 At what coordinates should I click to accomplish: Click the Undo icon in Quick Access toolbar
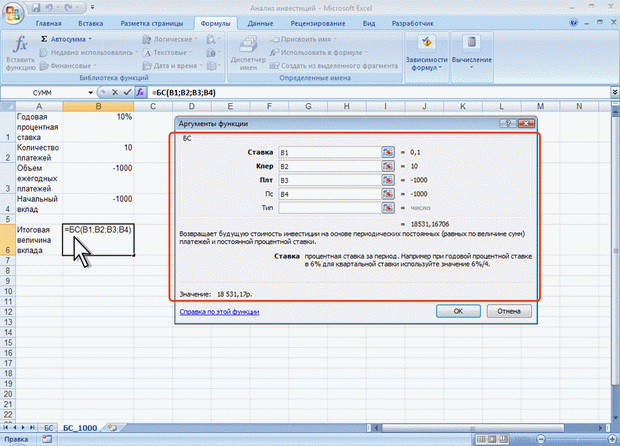tap(50, 8)
